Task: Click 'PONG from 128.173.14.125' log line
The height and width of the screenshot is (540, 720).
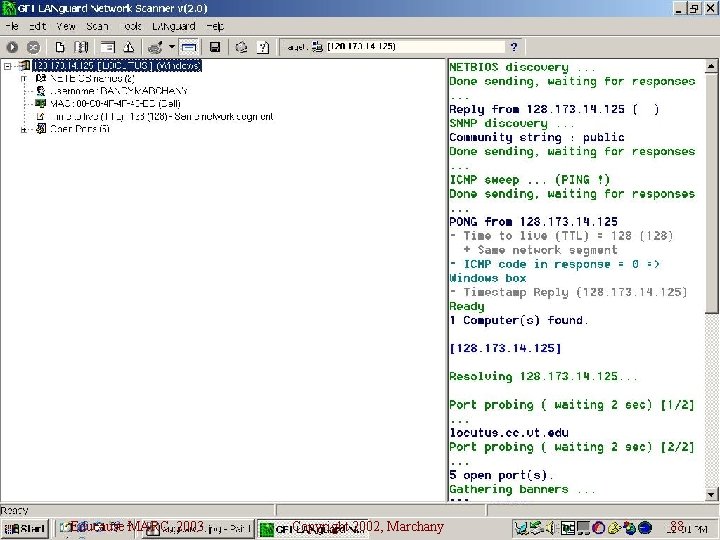Action: pyautogui.click(x=534, y=222)
